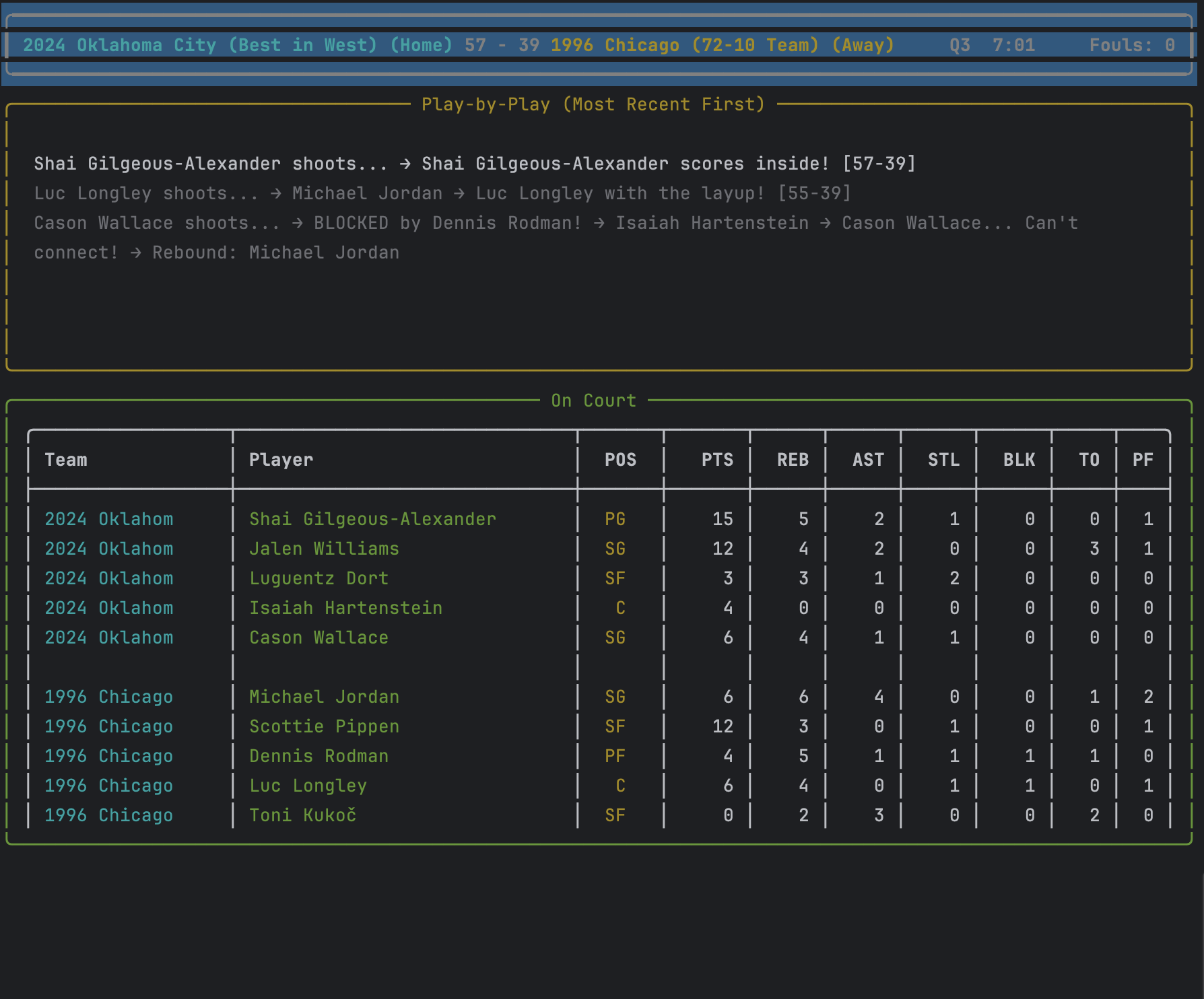Click Shai Gilgeous-Alexander's personal fouls value "1"
This screenshot has height=999, width=1204.
click(1148, 519)
